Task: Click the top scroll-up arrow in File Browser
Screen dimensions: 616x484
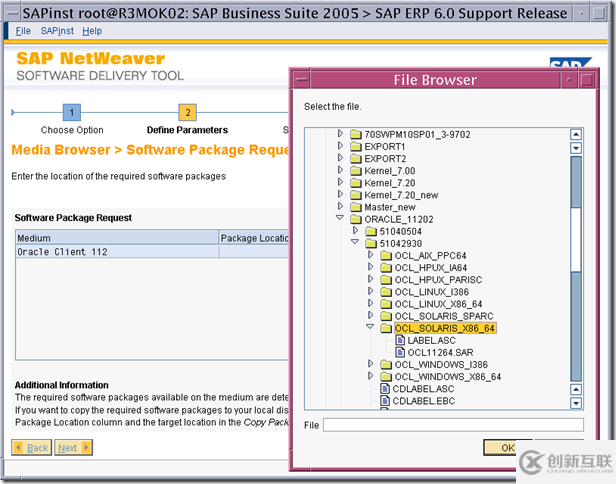Action: pos(576,135)
